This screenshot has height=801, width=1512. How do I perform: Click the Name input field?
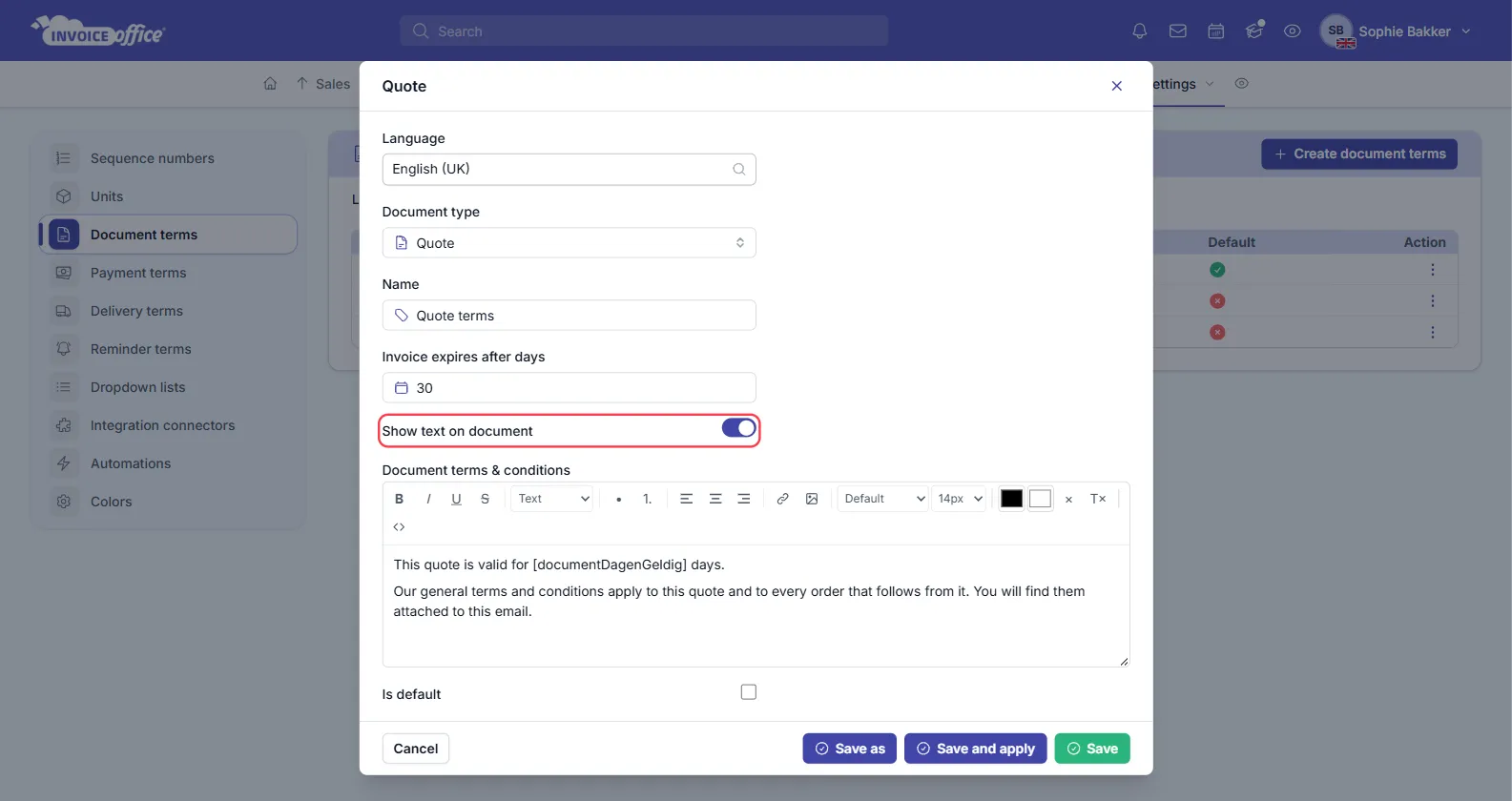pos(570,316)
